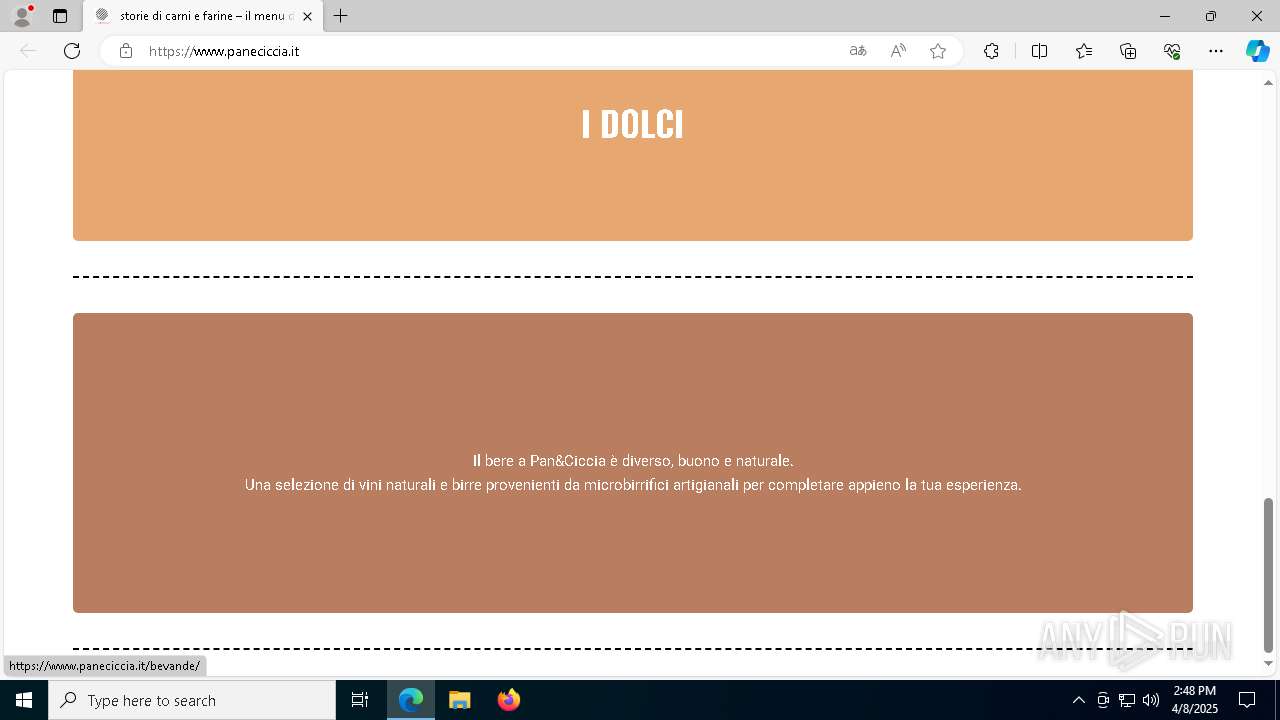
Task: Open the volume tray icon
Action: pyautogui.click(x=1151, y=700)
